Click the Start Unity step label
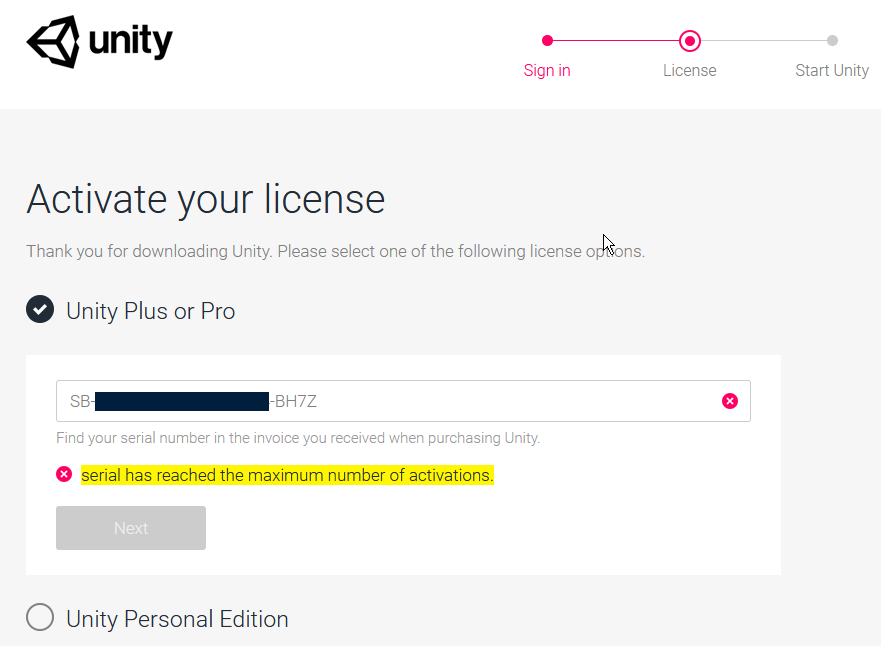Screen dimensions: 881x646 click(832, 70)
